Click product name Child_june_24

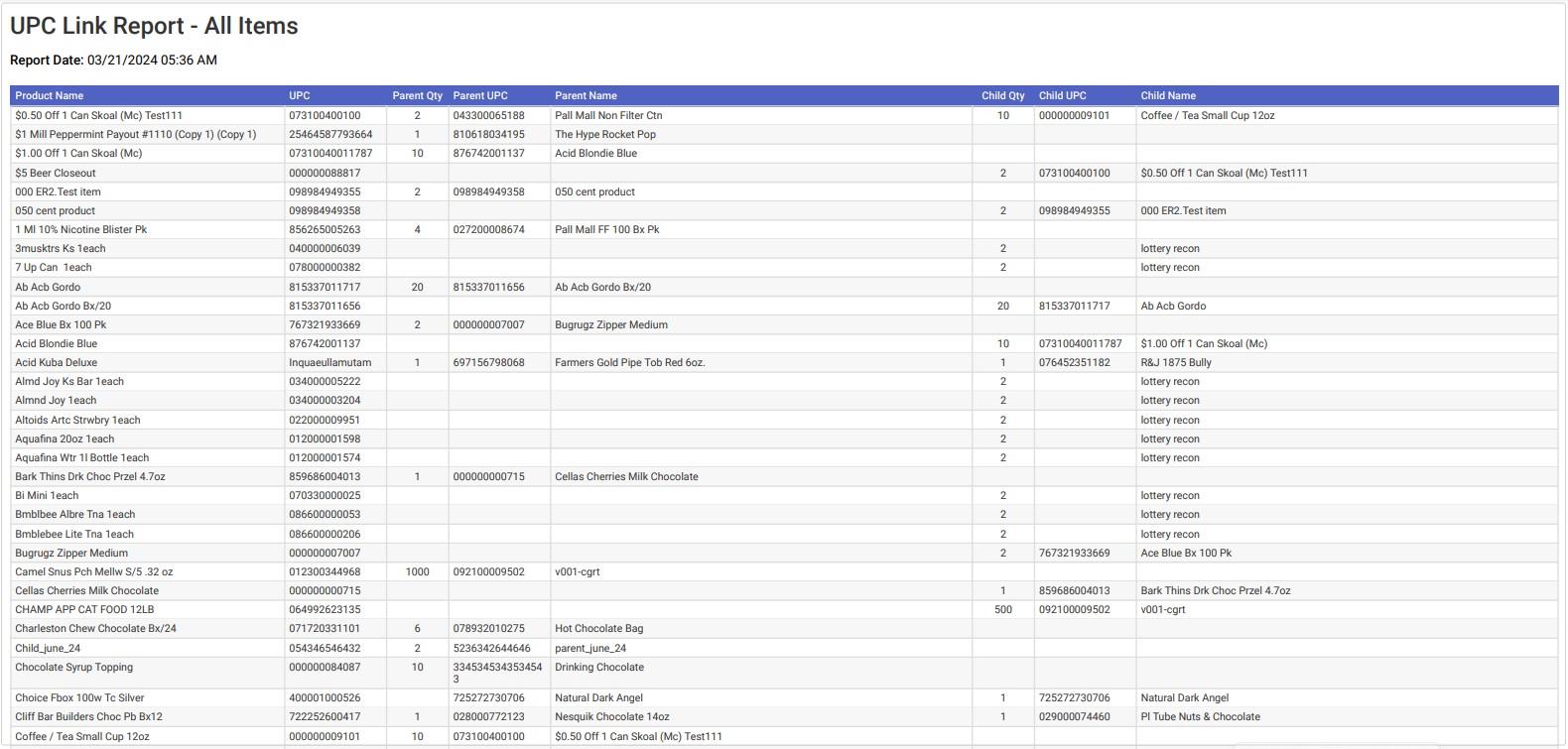pyautogui.click(x=48, y=649)
